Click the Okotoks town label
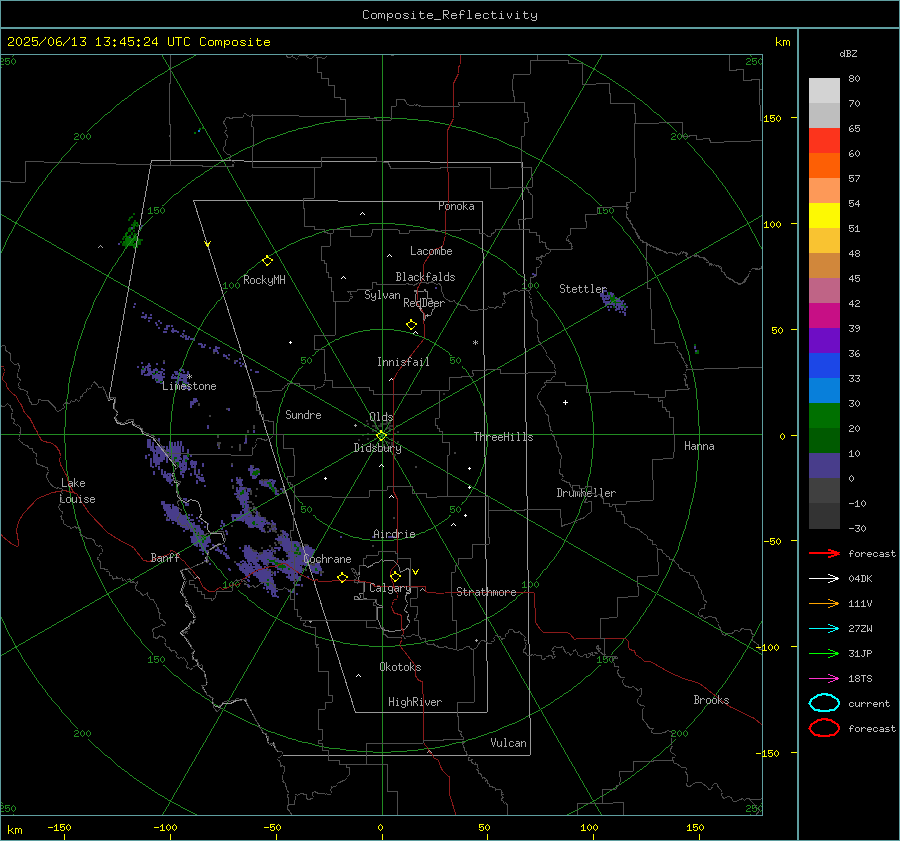The image size is (900, 841). (x=400, y=667)
